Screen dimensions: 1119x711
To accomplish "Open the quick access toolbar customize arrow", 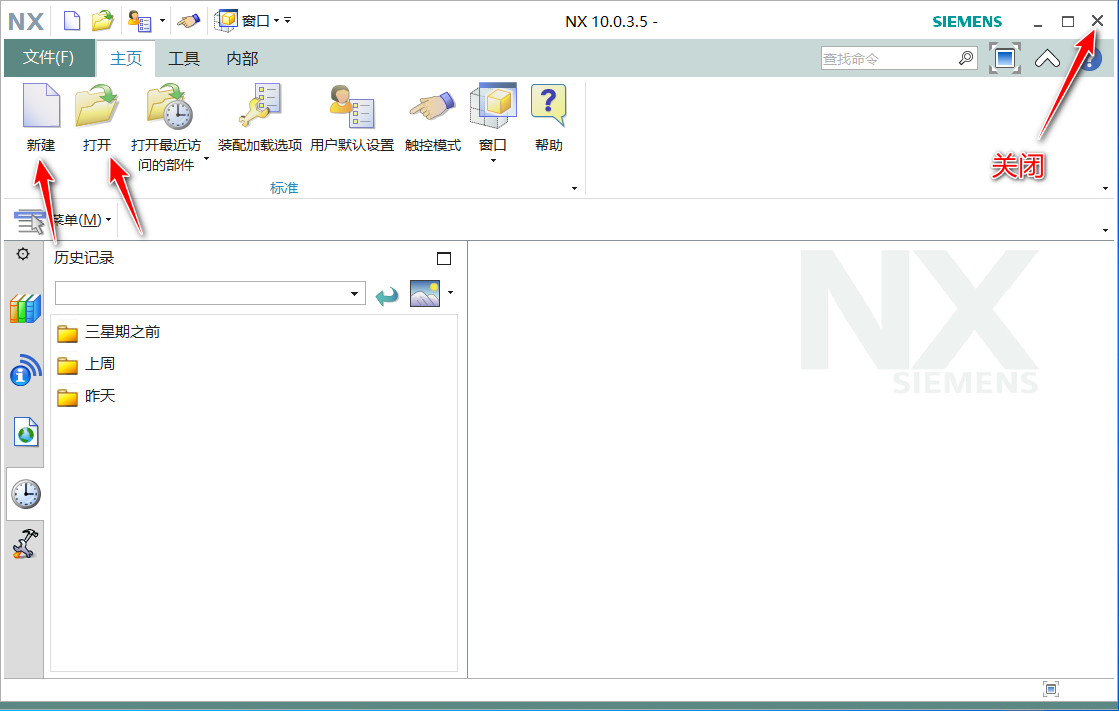I will point(288,21).
